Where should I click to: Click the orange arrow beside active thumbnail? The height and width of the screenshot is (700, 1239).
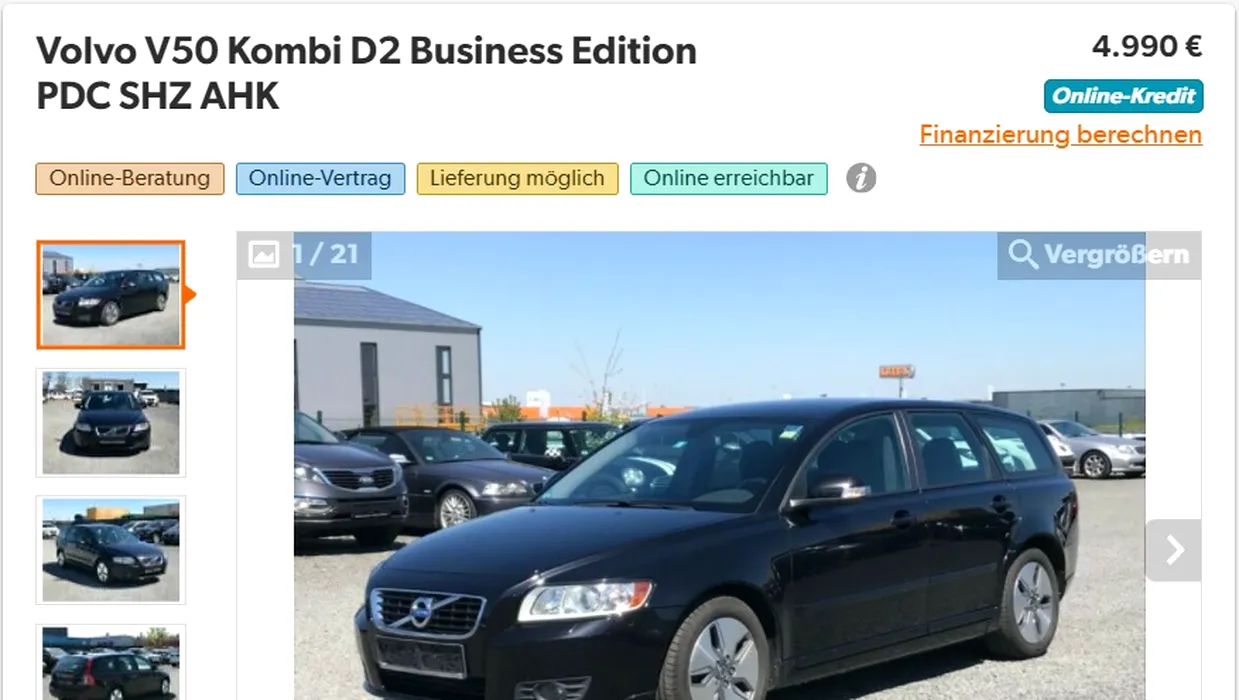click(190, 295)
